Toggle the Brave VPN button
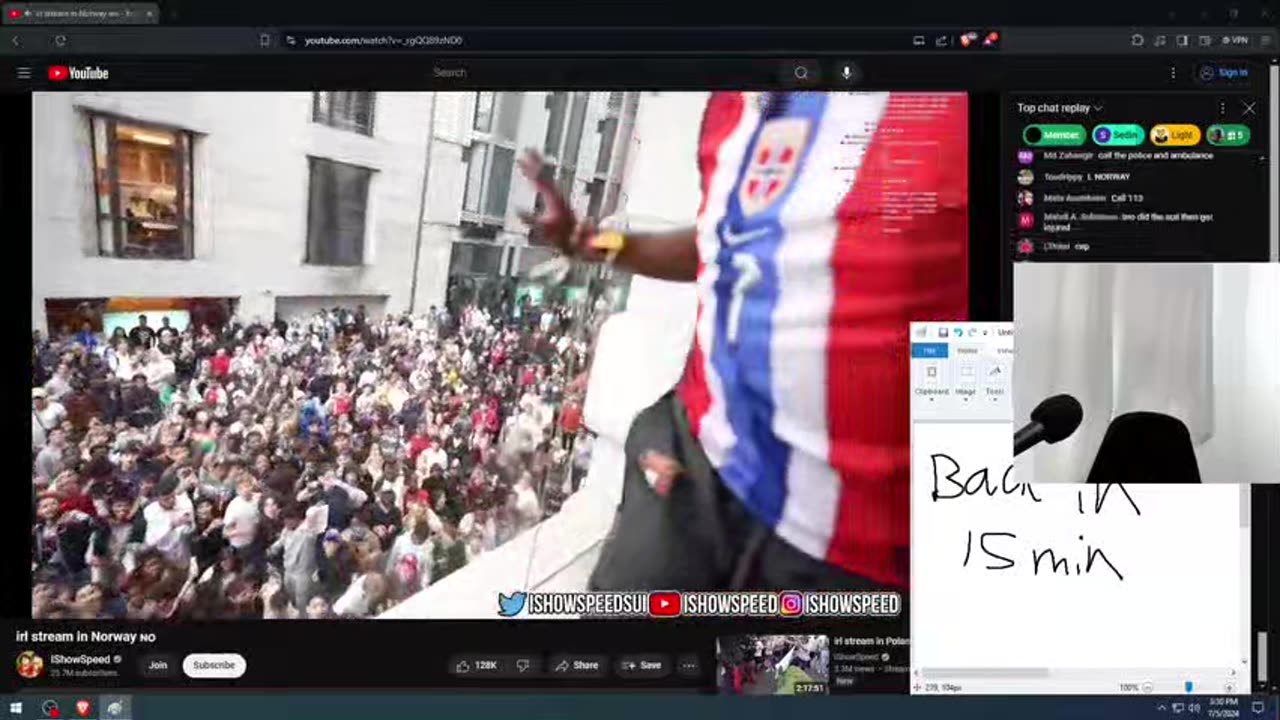 [1235, 40]
